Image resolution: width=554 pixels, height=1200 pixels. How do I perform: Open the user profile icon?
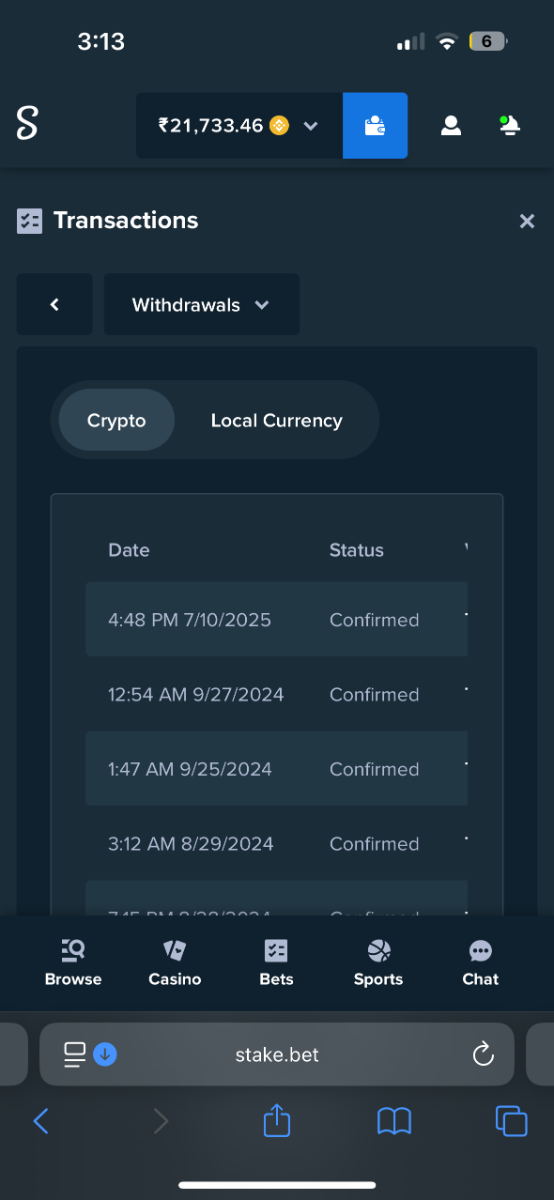pos(451,126)
